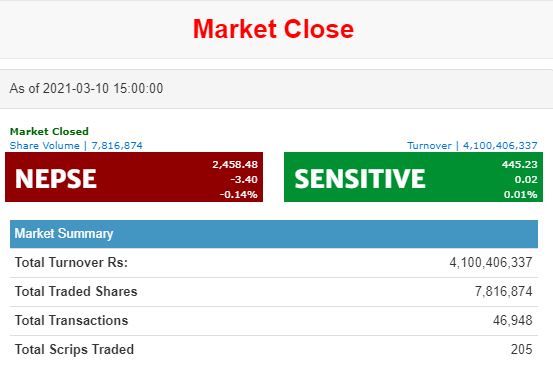Image resolution: width=553 pixels, height=375 pixels.
Task: Select the Total Scrips Traded row
Action: (x=274, y=350)
